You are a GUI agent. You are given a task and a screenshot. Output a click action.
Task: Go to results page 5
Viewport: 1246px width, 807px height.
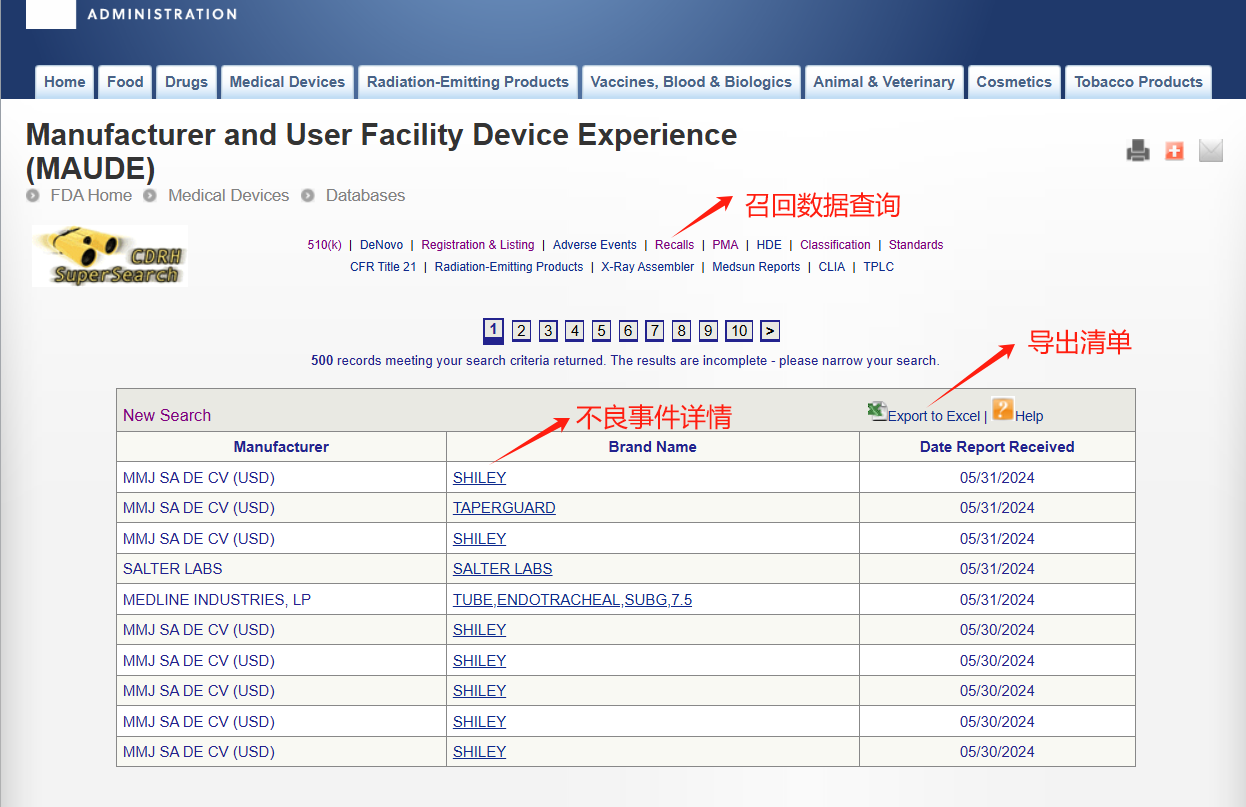click(601, 331)
